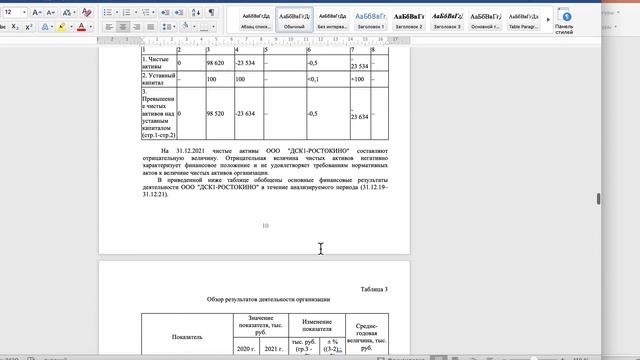This screenshot has height=360, width=640.
Task: Insert multilevel list
Action: click(x=145, y=13)
